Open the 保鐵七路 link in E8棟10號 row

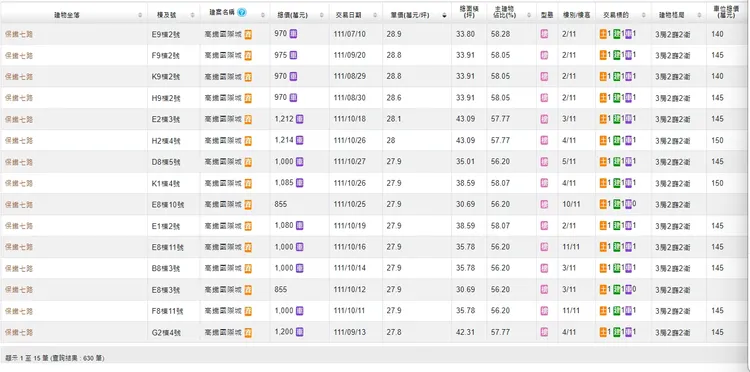point(19,205)
